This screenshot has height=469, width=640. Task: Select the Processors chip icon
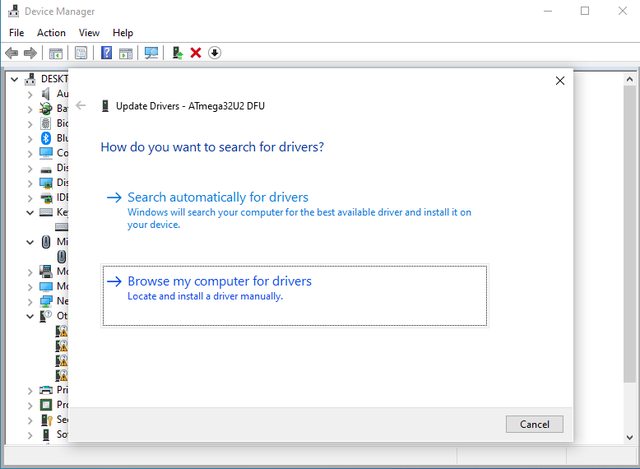click(x=46, y=405)
